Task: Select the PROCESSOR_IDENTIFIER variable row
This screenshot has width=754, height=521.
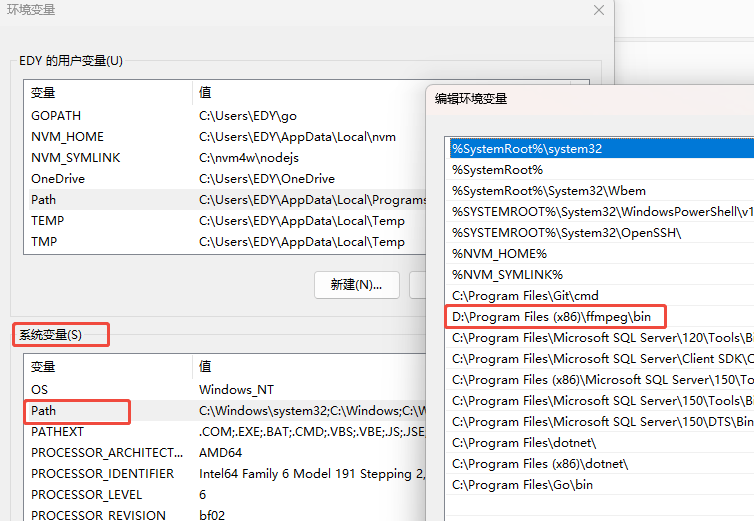Action: point(102,474)
